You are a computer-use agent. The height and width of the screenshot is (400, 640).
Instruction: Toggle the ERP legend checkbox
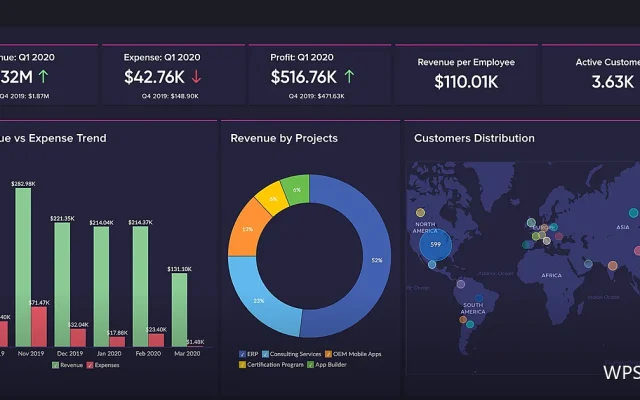[242, 354]
